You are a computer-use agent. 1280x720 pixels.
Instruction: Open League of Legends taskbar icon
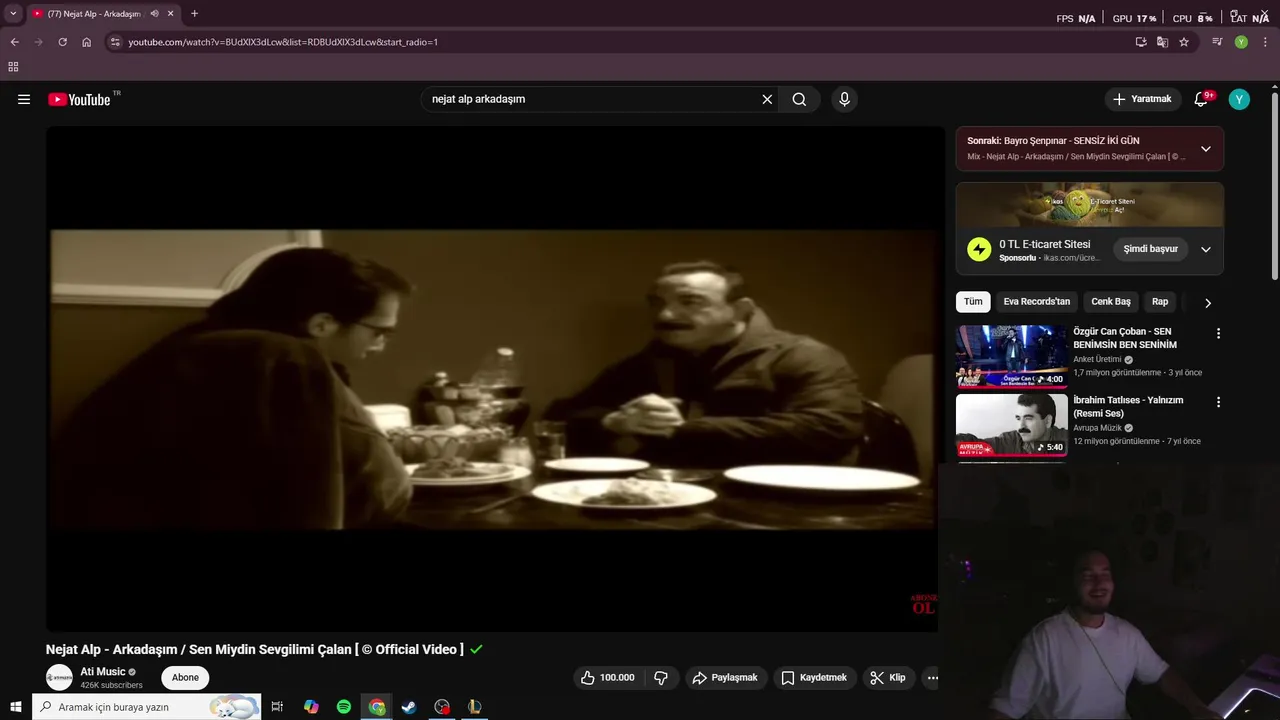475,707
